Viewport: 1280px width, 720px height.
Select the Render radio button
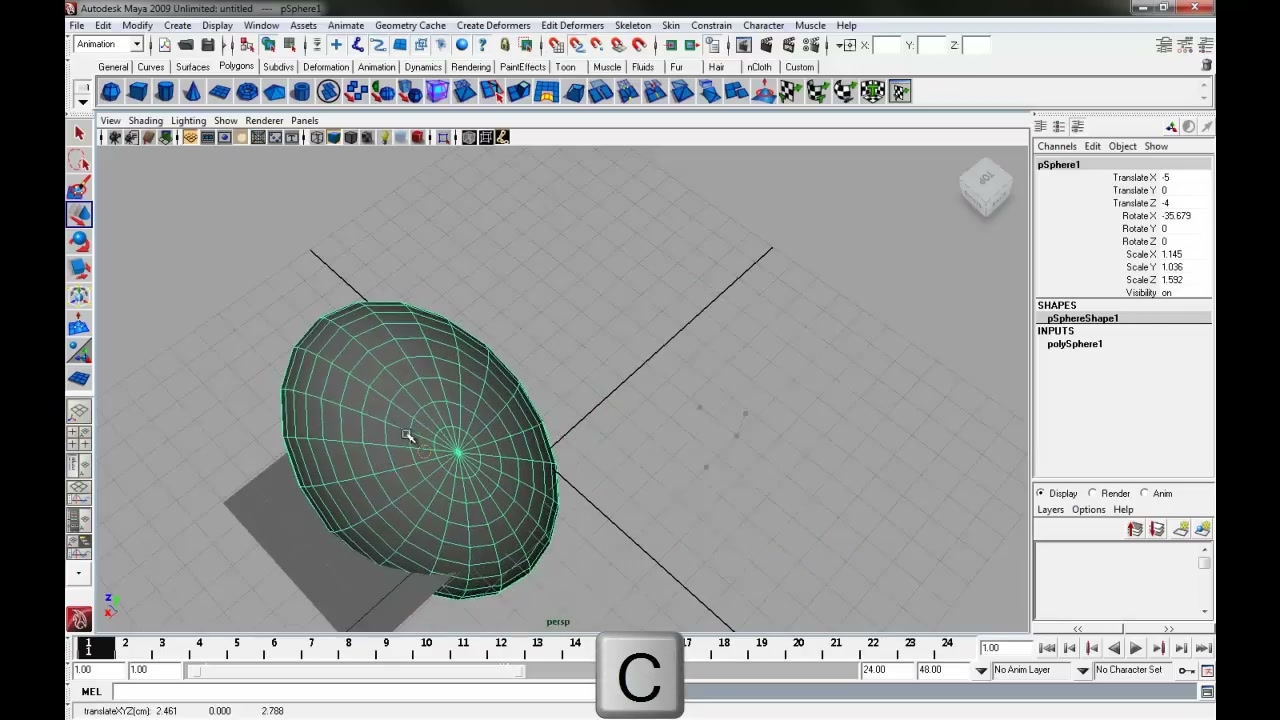1092,493
